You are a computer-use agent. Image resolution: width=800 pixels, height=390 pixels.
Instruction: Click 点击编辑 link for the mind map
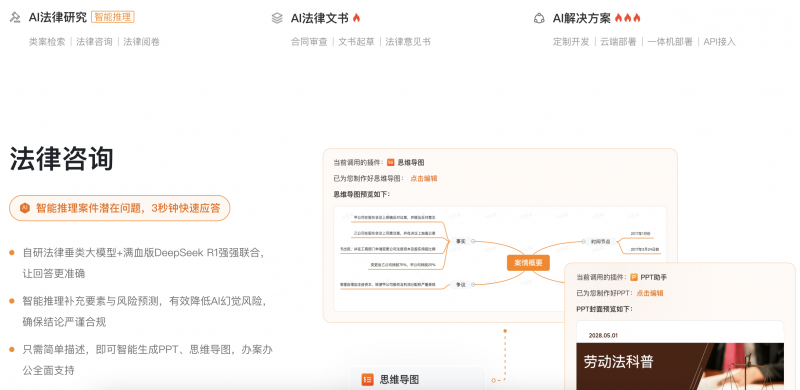423,179
